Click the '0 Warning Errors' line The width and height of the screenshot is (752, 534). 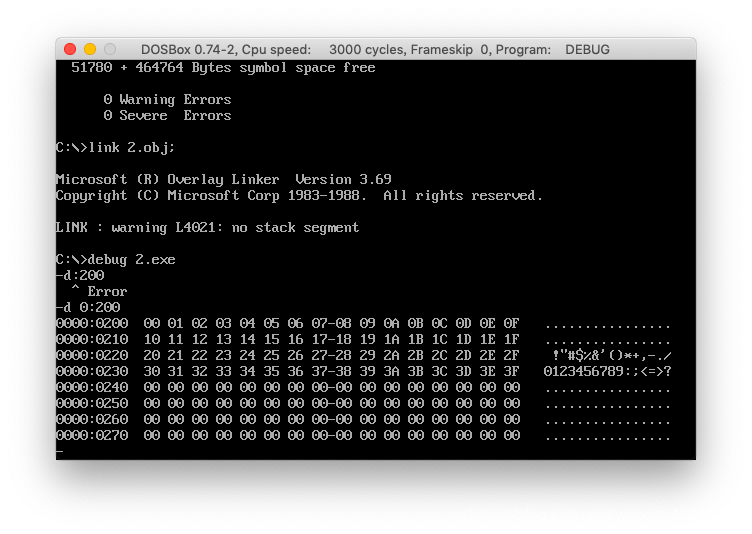(167, 99)
